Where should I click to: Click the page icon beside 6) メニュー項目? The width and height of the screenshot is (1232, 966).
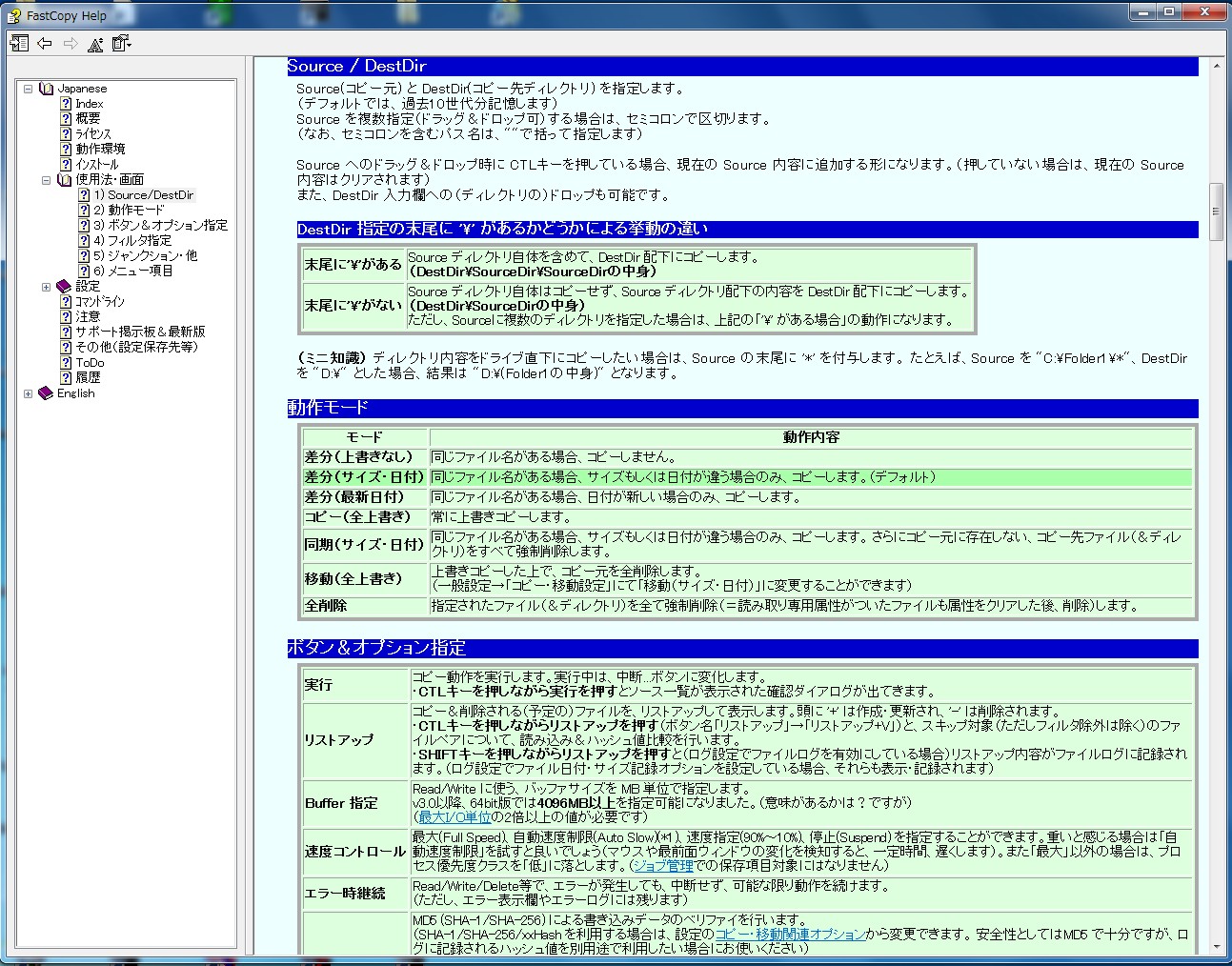point(84,271)
